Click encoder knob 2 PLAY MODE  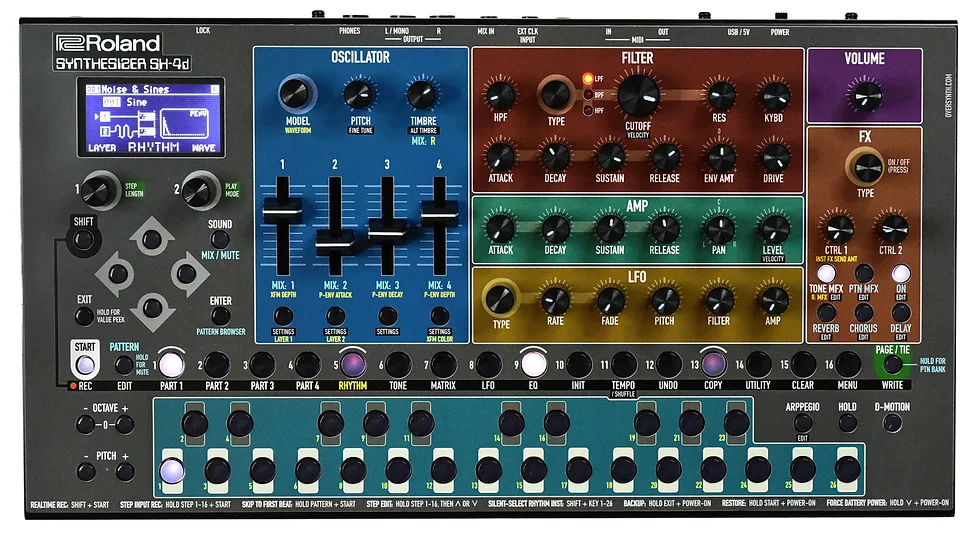click(199, 191)
